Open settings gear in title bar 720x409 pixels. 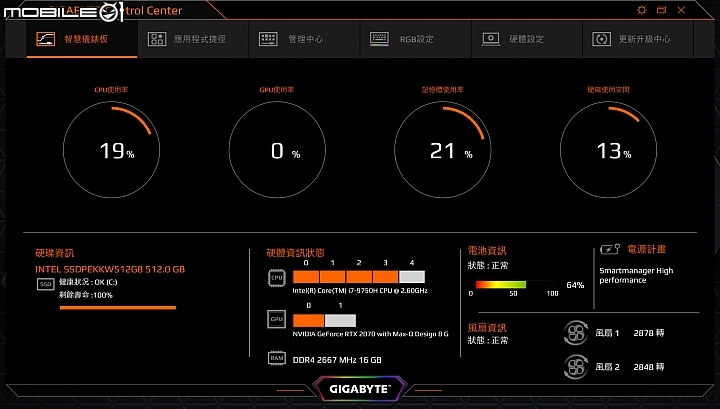coord(641,10)
